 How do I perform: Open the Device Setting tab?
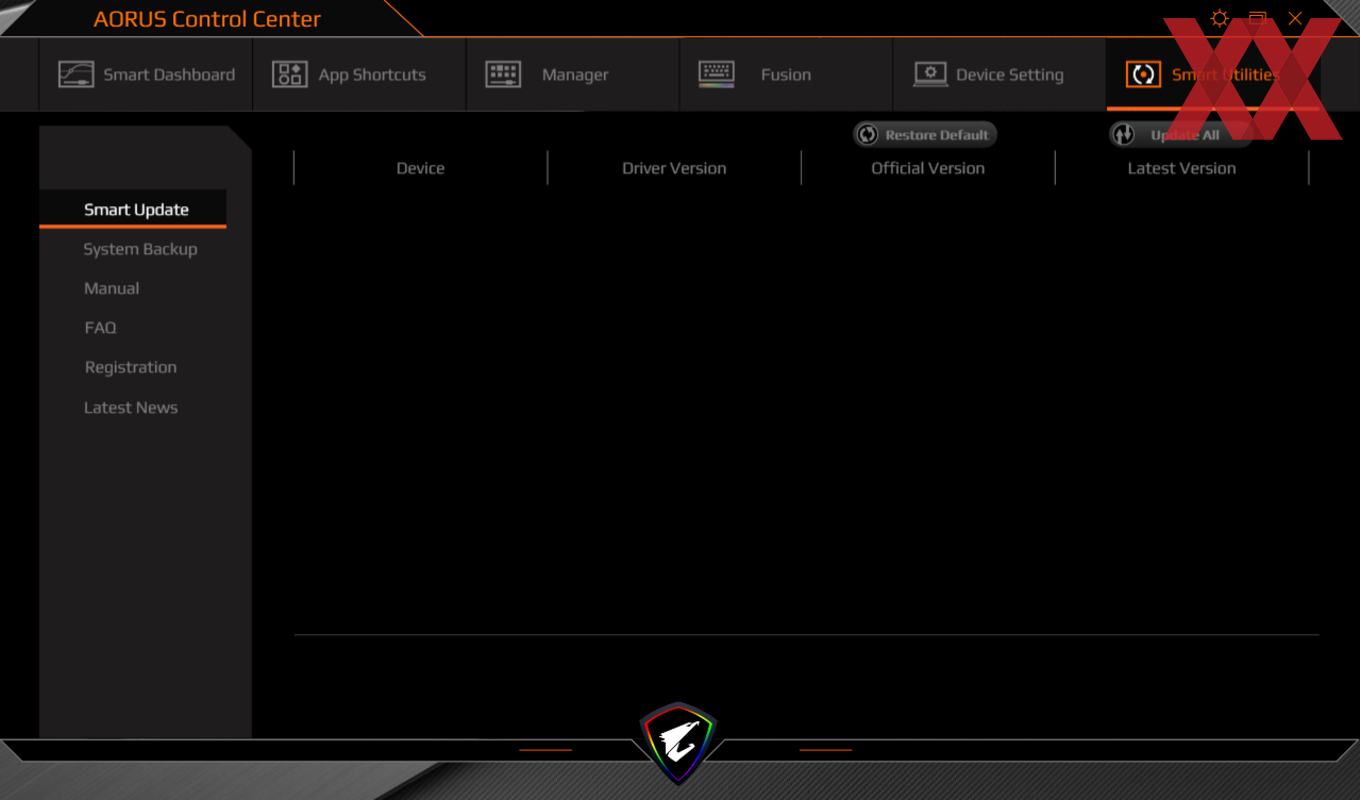click(x=999, y=75)
